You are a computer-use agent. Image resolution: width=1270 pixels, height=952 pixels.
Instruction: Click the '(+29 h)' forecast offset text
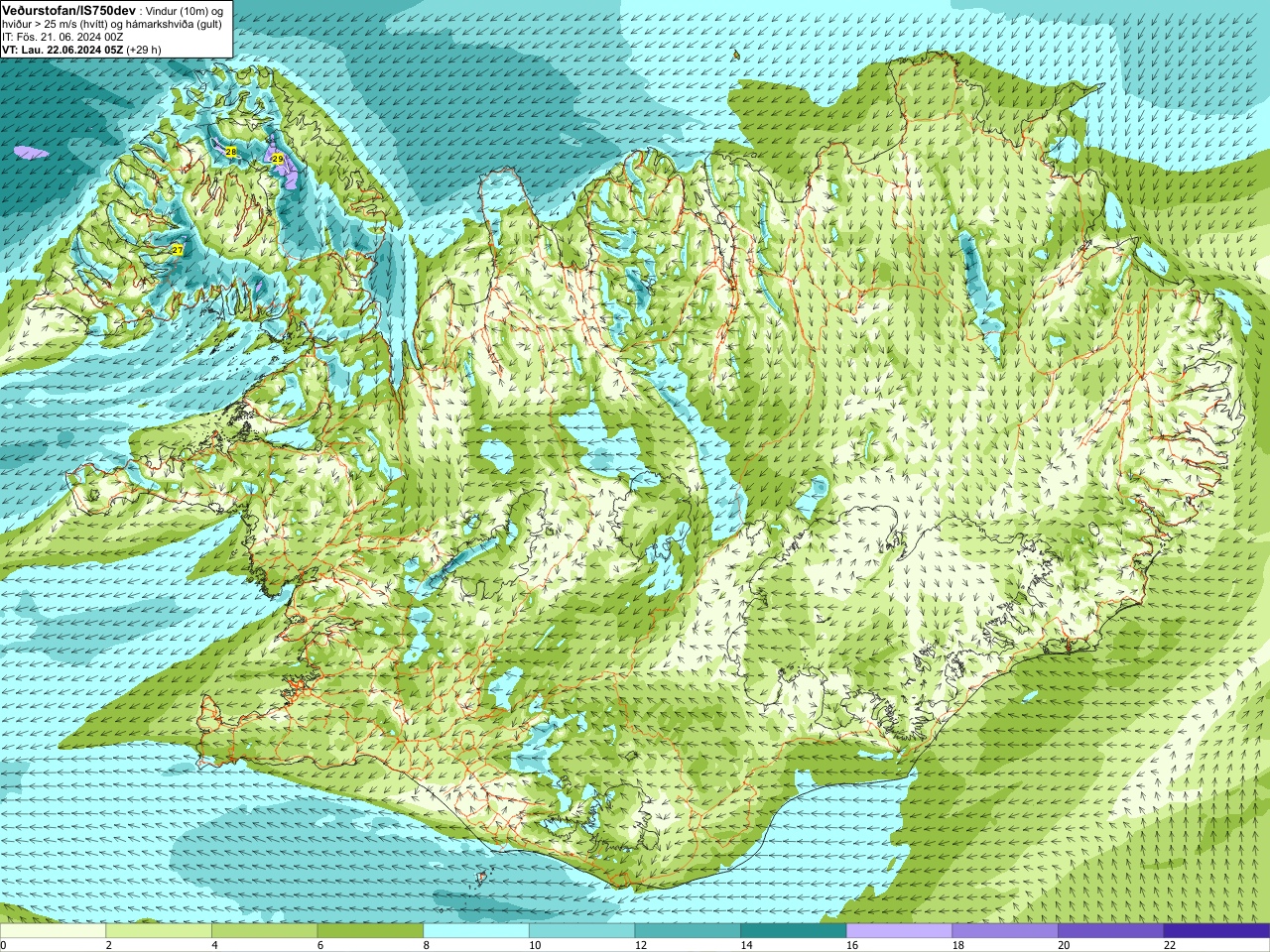[144, 50]
